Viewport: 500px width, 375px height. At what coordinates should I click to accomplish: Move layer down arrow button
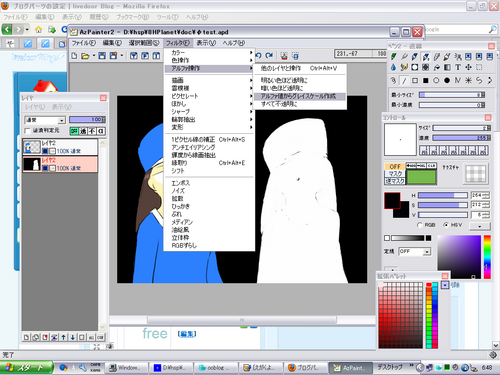(x=72, y=337)
